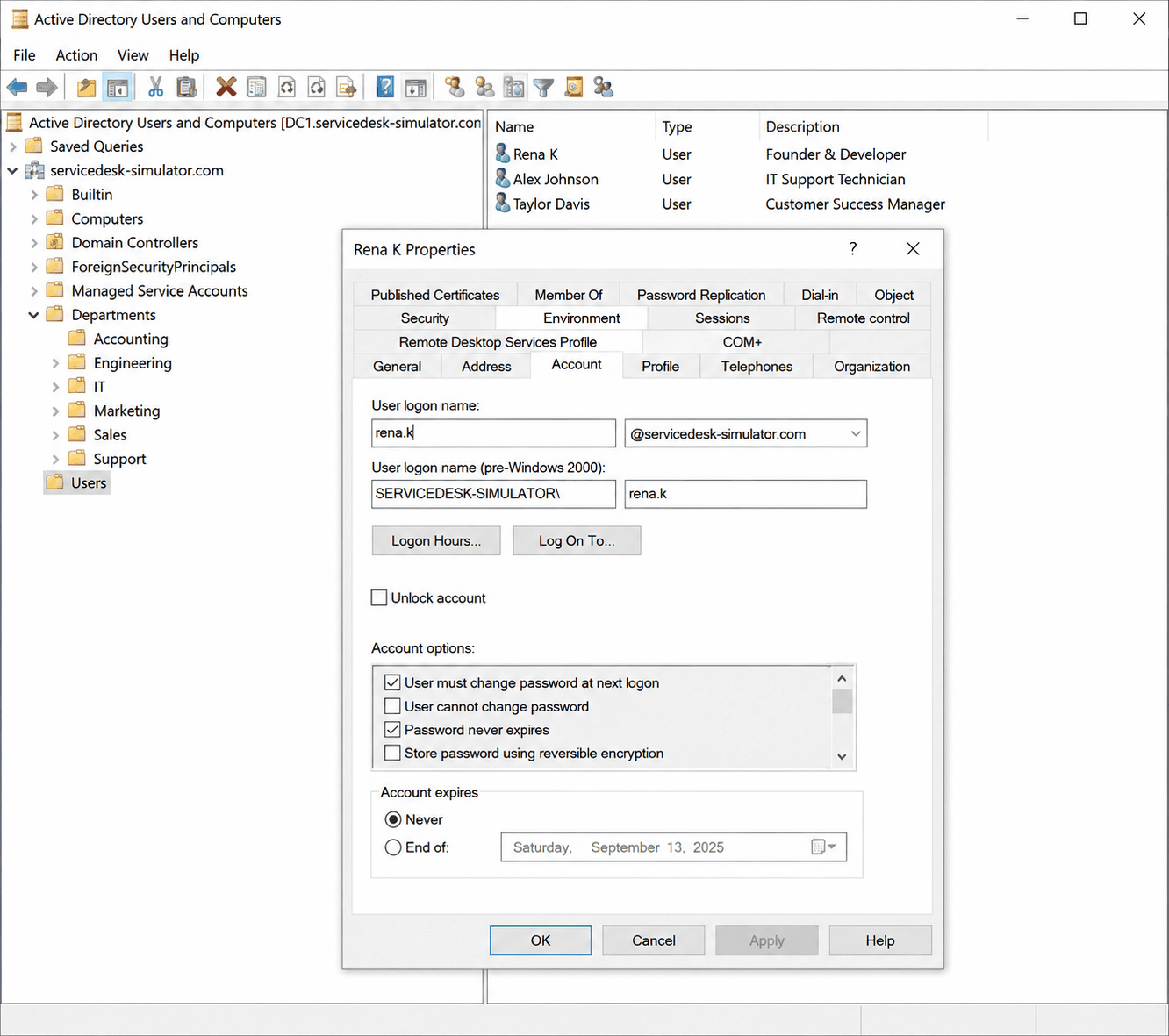Click the Log On To... button
Image resolution: width=1169 pixels, height=1036 pixels.
click(x=577, y=540)
